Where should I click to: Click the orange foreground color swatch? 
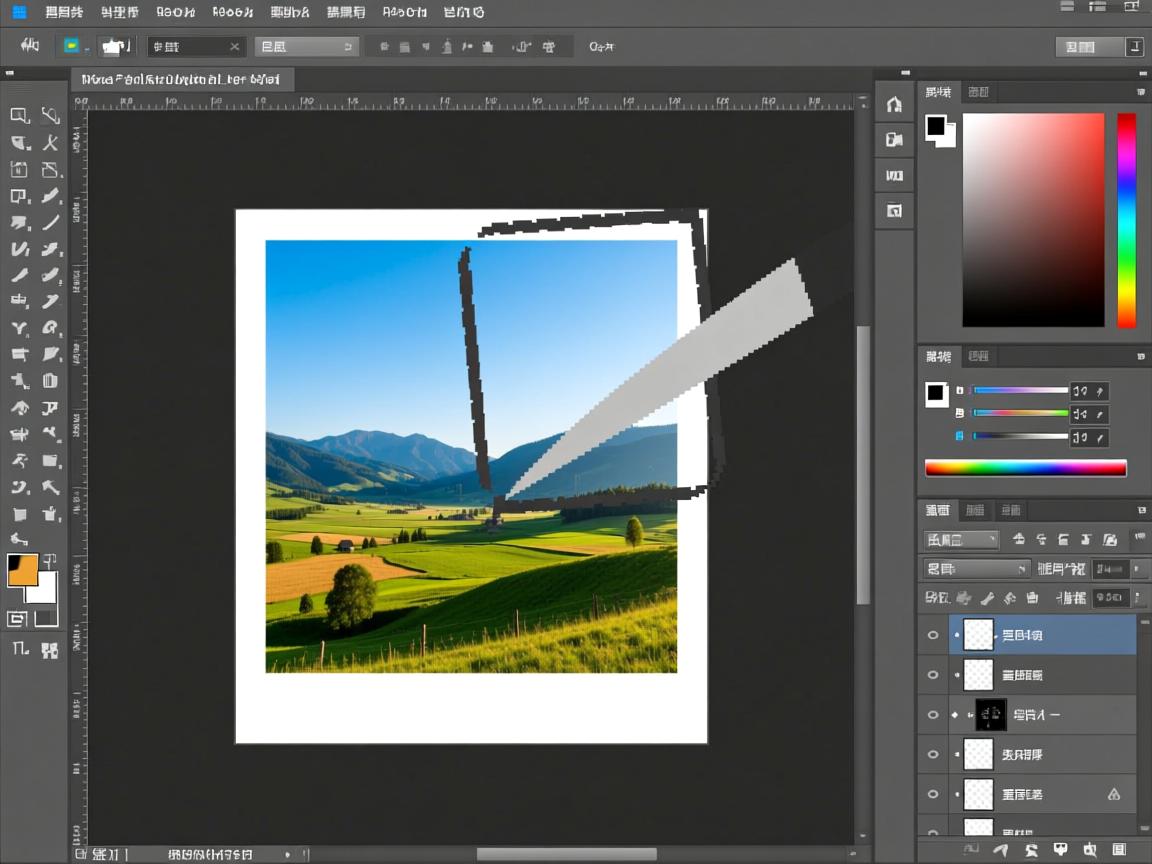point(22,570)
